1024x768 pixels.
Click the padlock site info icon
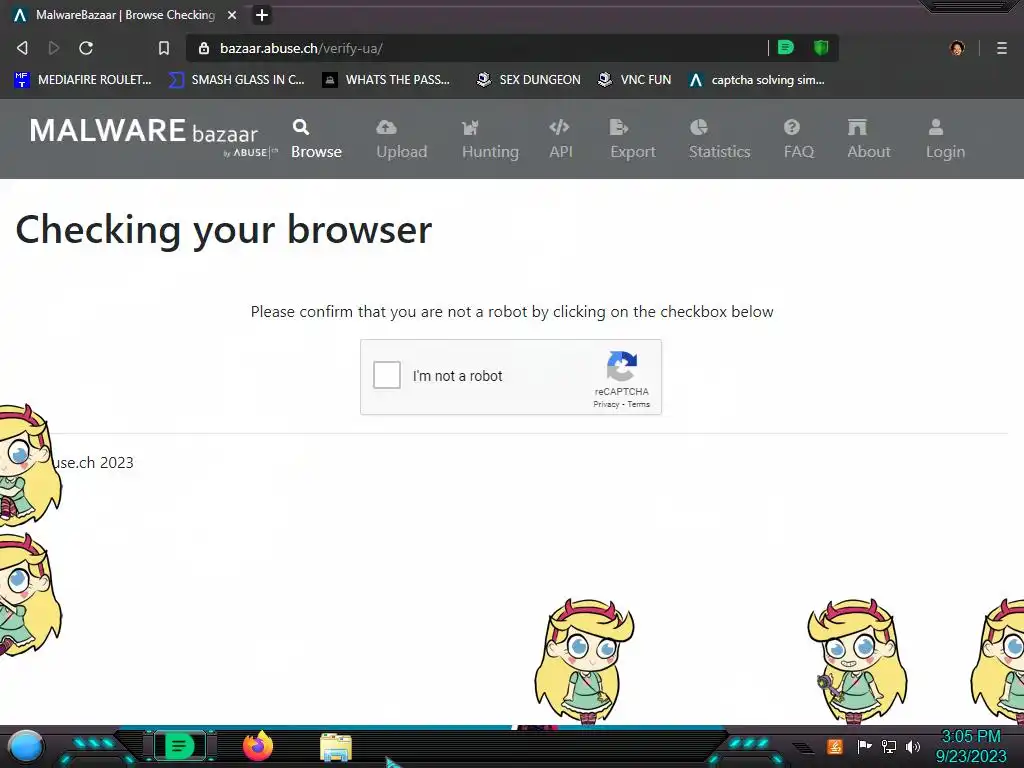point(204,48)
